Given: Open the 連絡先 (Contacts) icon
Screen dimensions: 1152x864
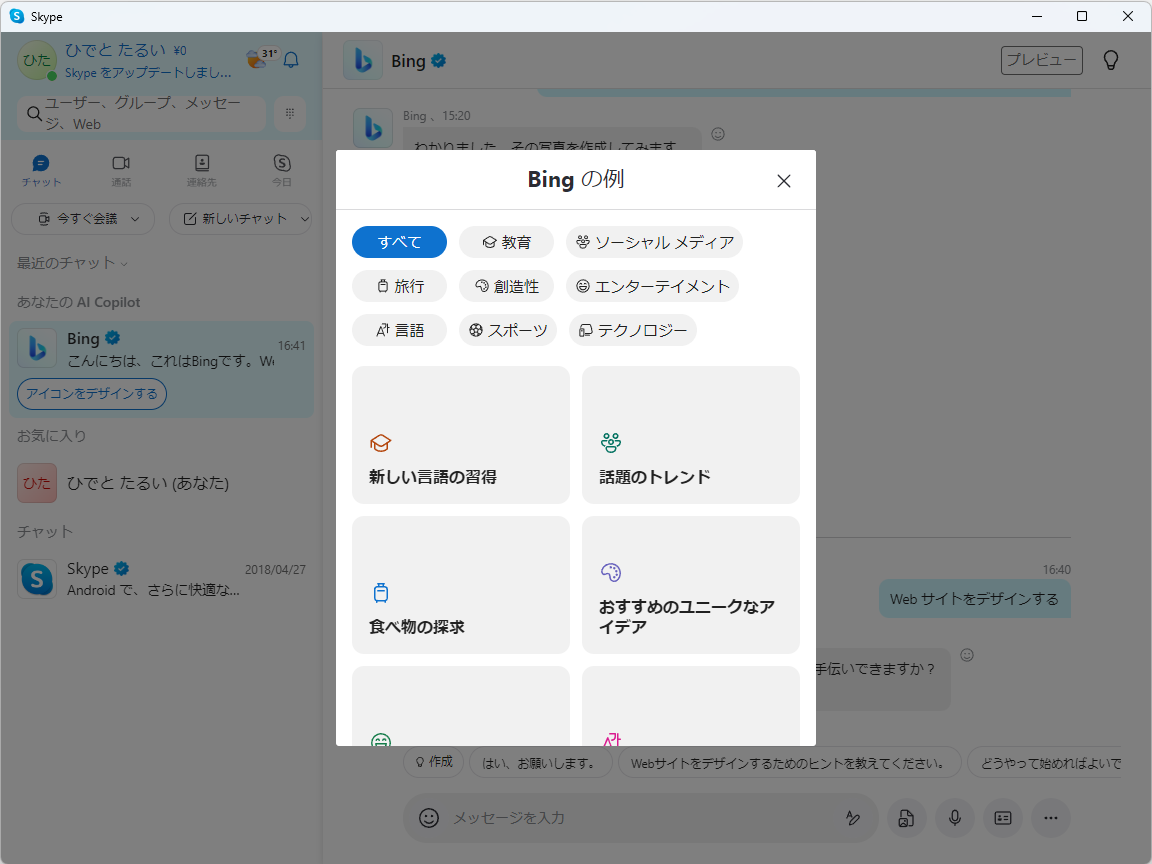Looking at the screenshot, I should (201, 170).
